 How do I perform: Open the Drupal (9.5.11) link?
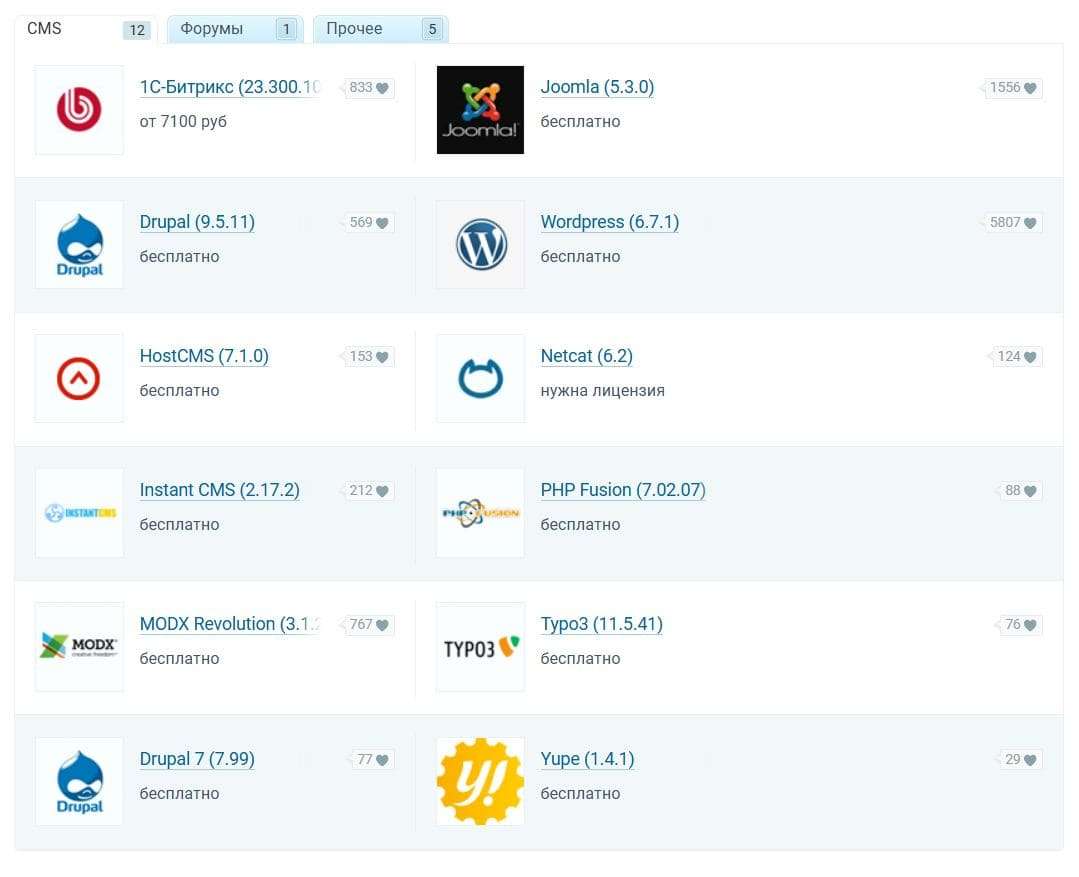[x=197, y=222]
